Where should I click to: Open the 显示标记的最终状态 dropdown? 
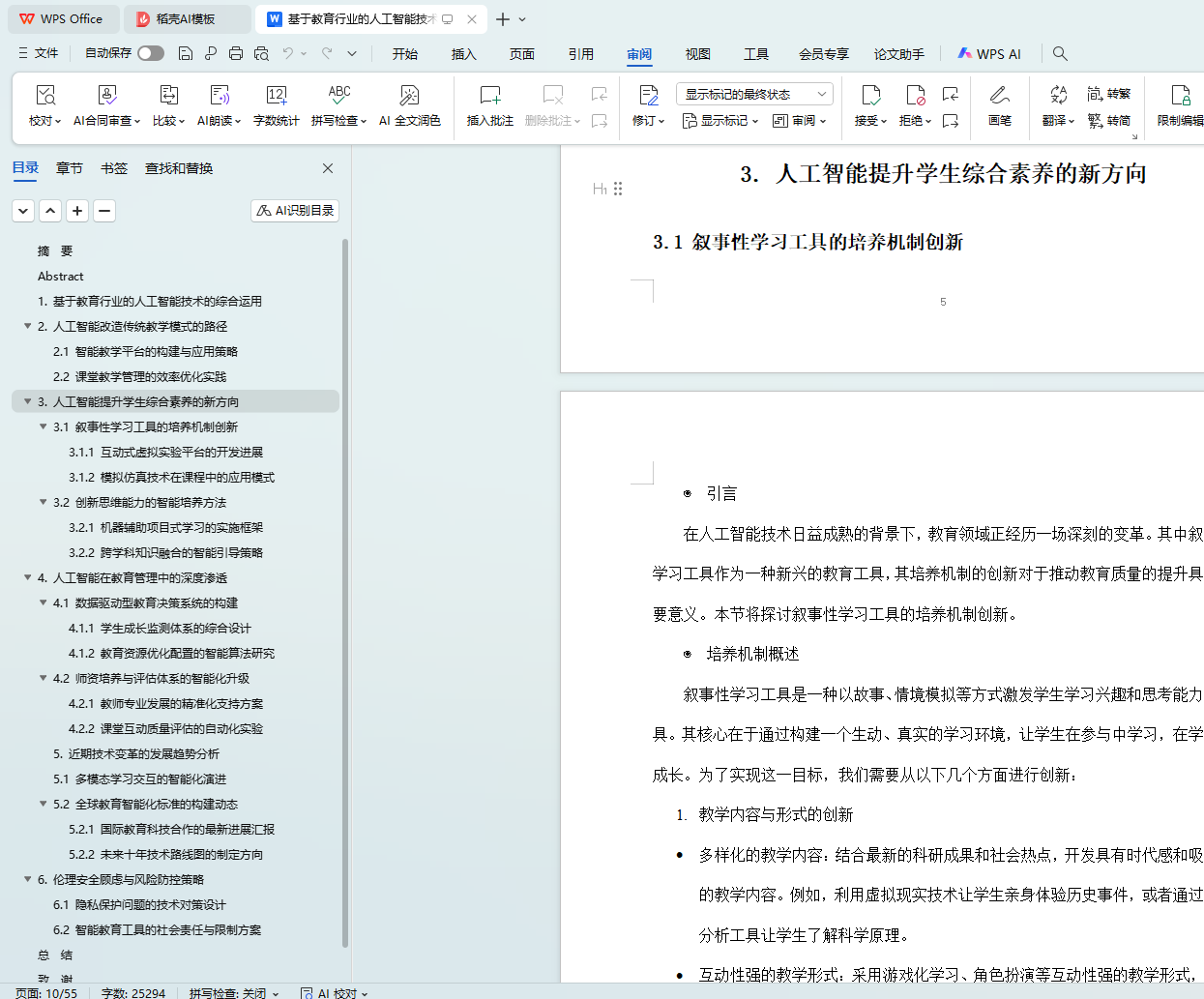point(754,94)
